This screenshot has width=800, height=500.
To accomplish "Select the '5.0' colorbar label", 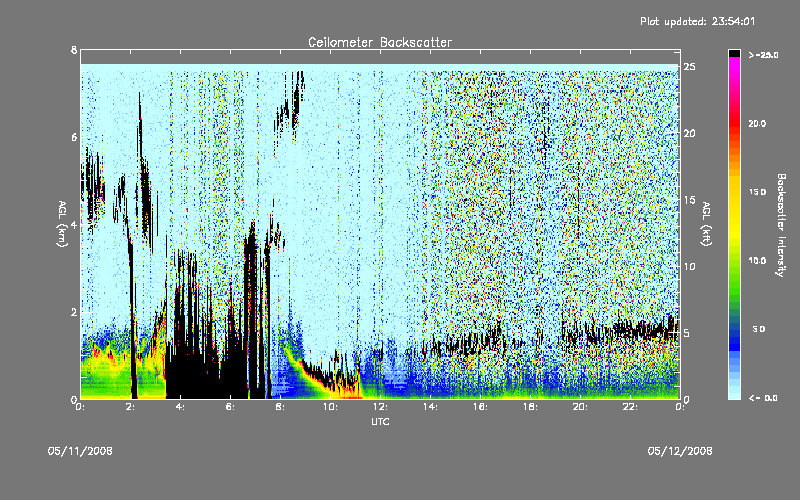I will 759,329.
